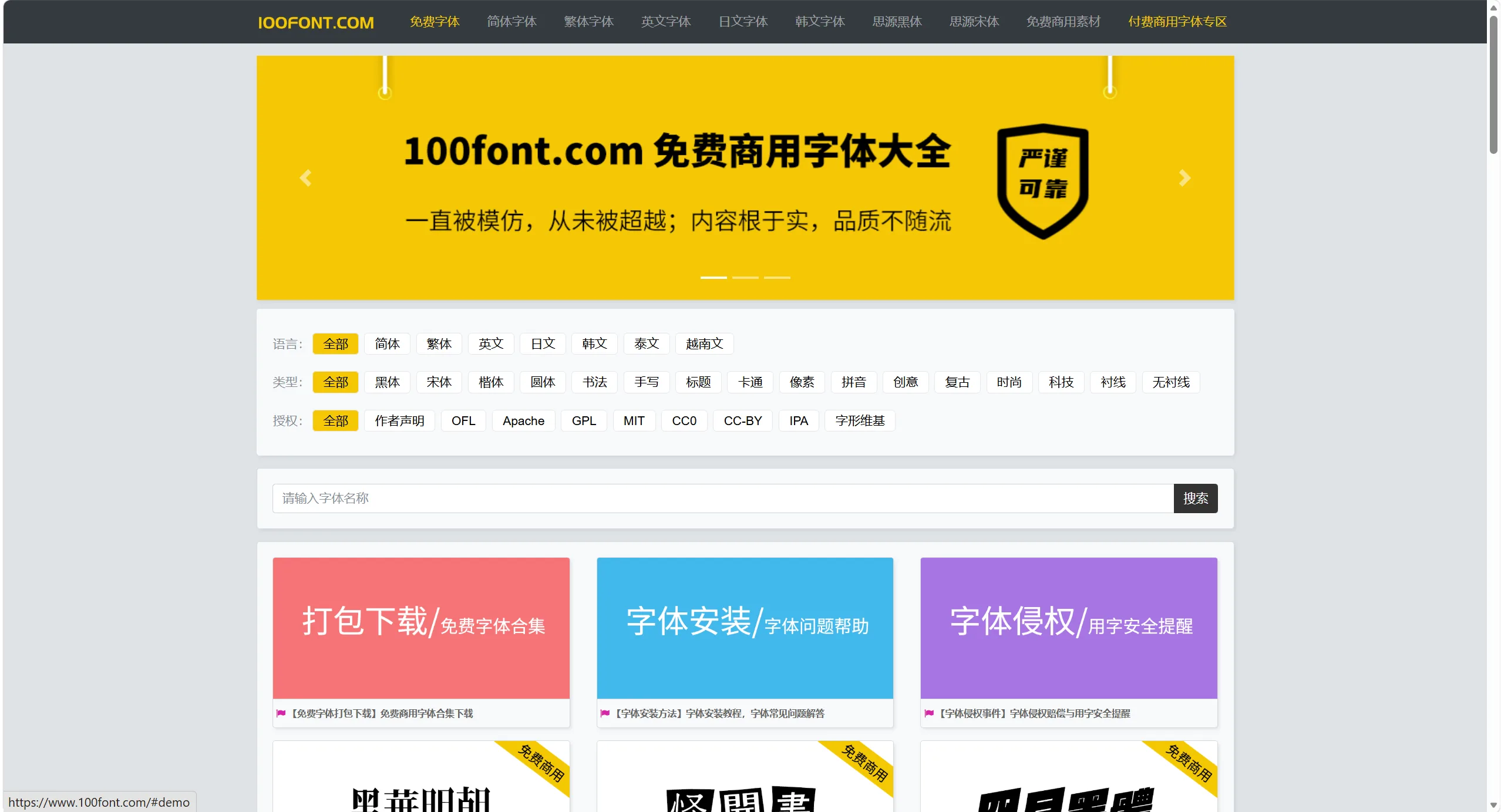Screen dimensions: 1501x812
Task: Select 全部 in the 授权 filter row
Action: point(335,420)
